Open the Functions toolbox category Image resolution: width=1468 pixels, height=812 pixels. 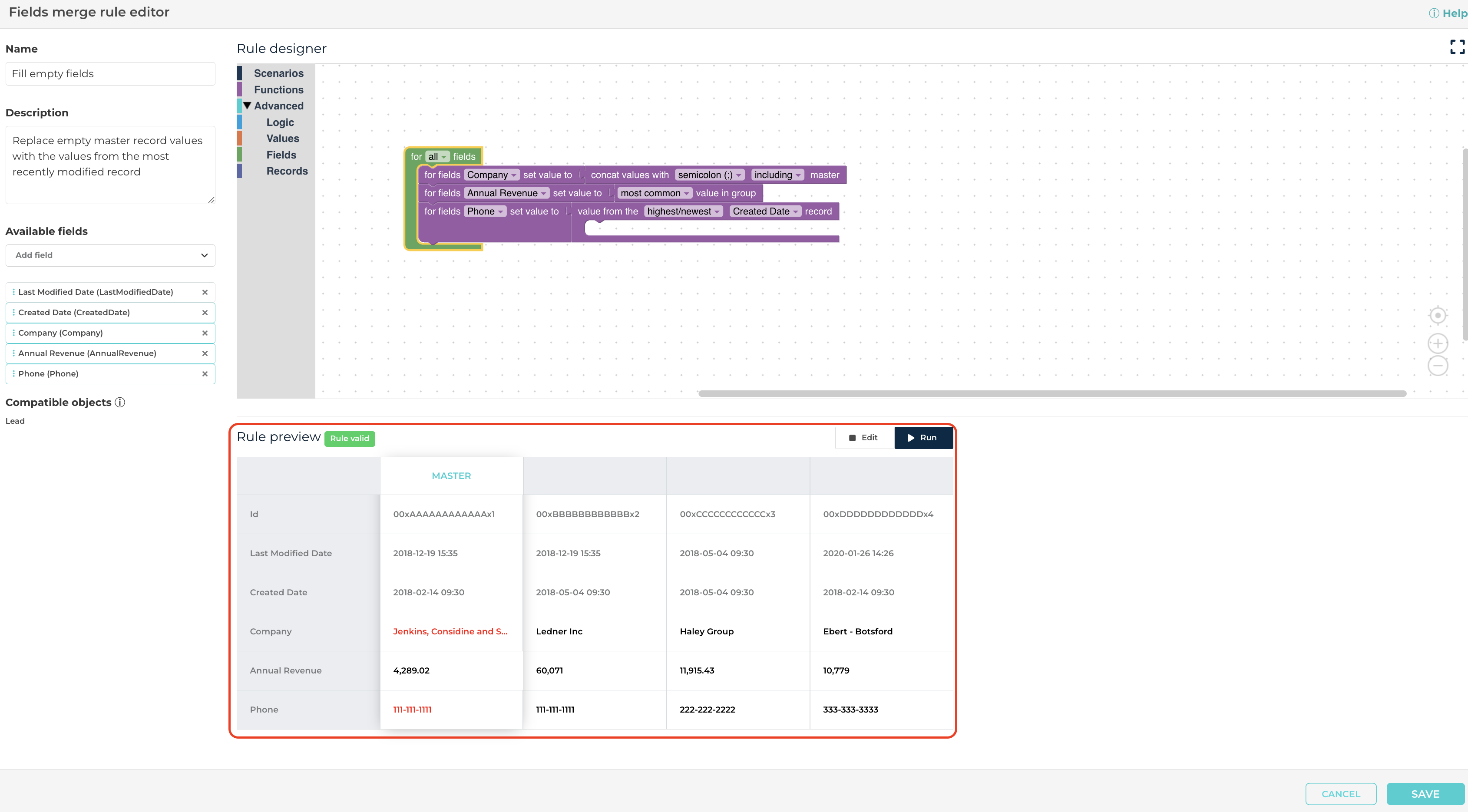tap(278, 89)
